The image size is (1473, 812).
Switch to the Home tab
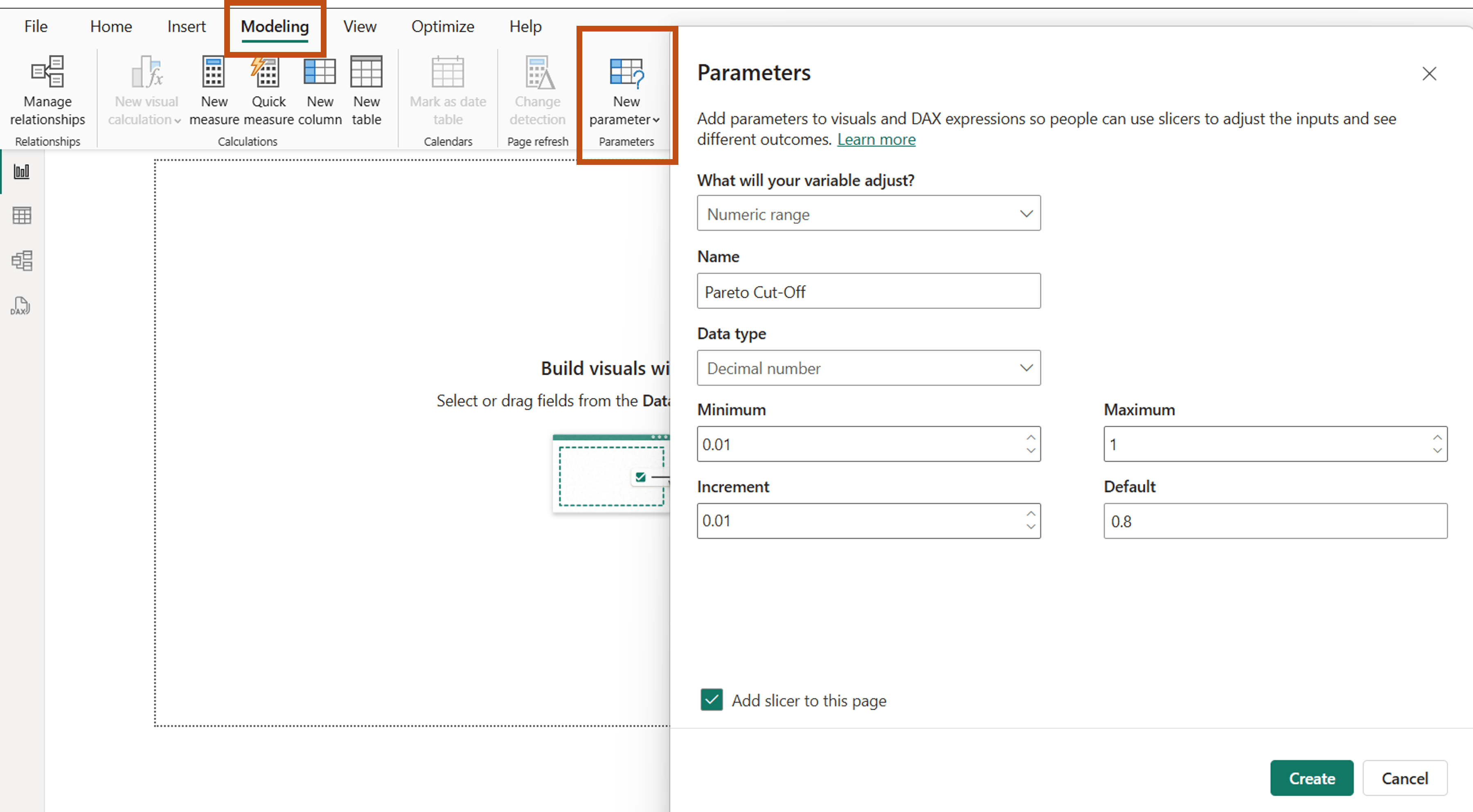point(111,26)
